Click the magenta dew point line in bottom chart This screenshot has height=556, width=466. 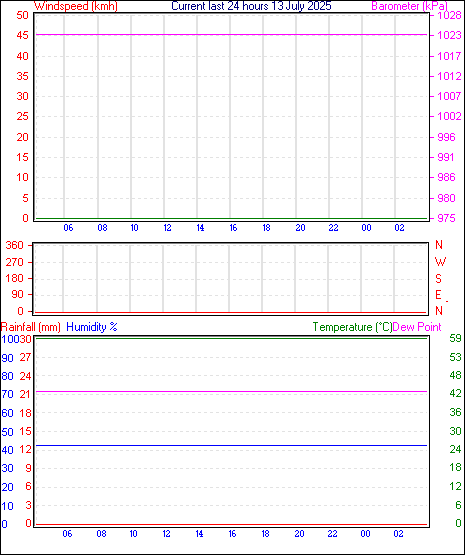tap(231, 391)
